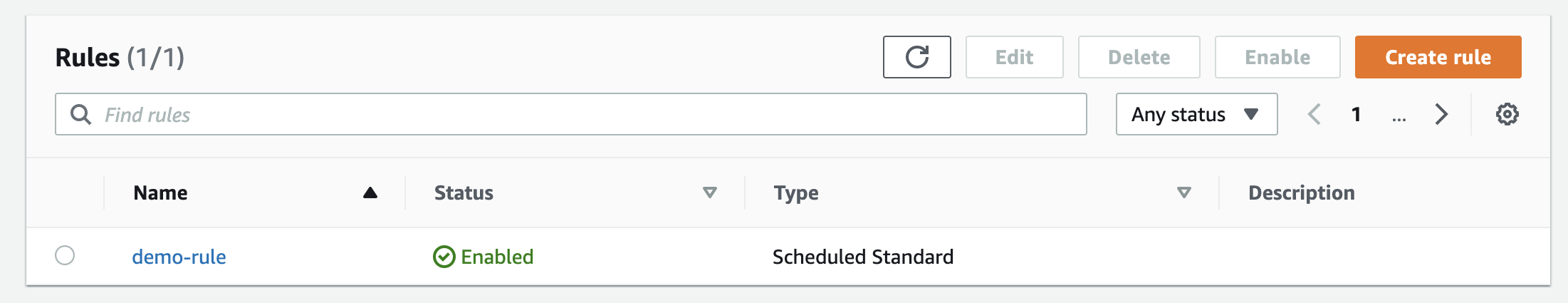Open table preferences gear icon

[1507, 114]
